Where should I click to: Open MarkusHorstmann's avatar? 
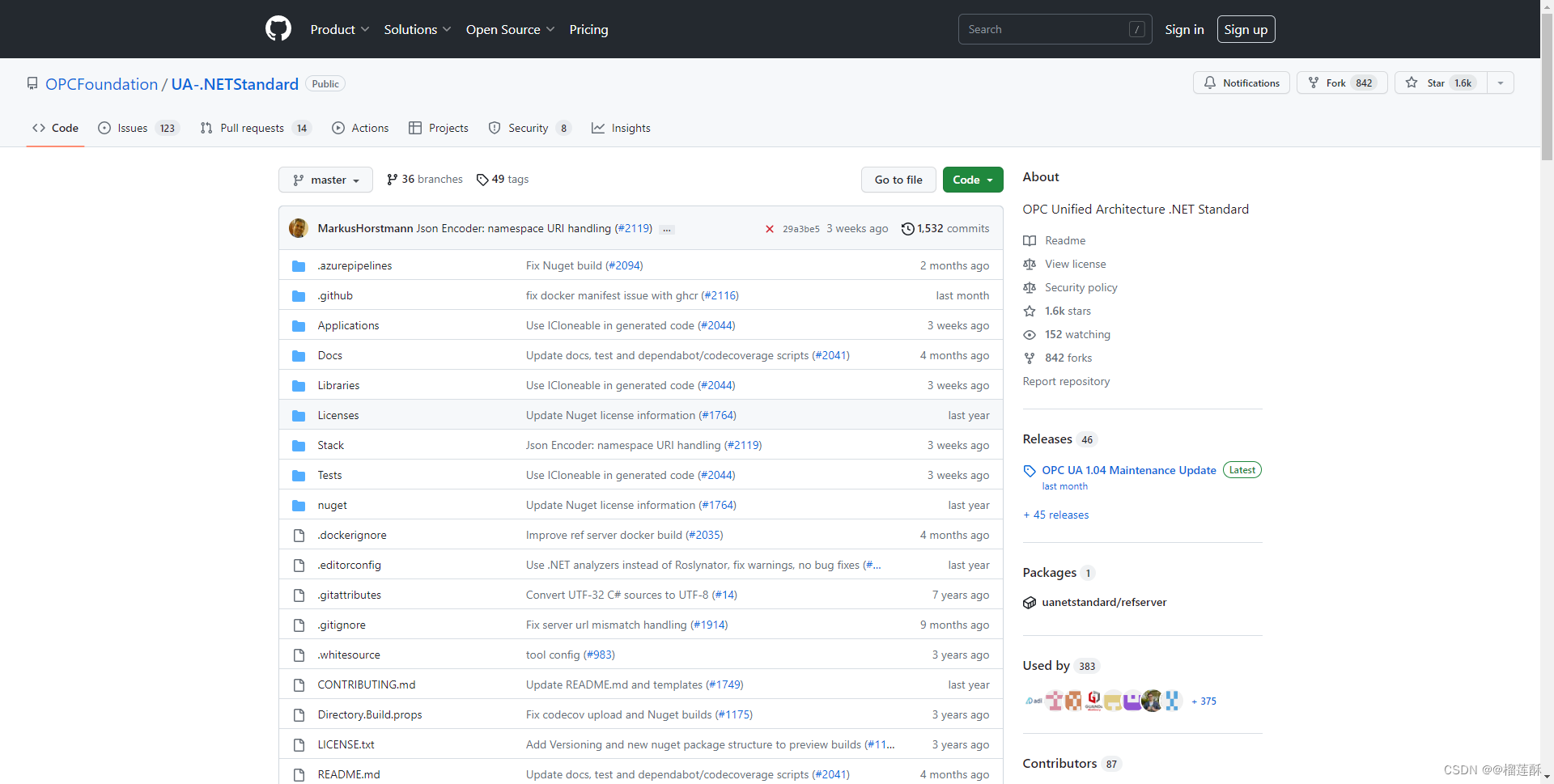point(299,228)
